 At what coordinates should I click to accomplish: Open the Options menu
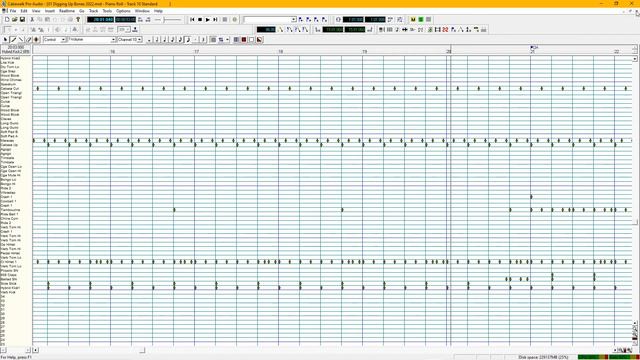click(x=123, y=11)
